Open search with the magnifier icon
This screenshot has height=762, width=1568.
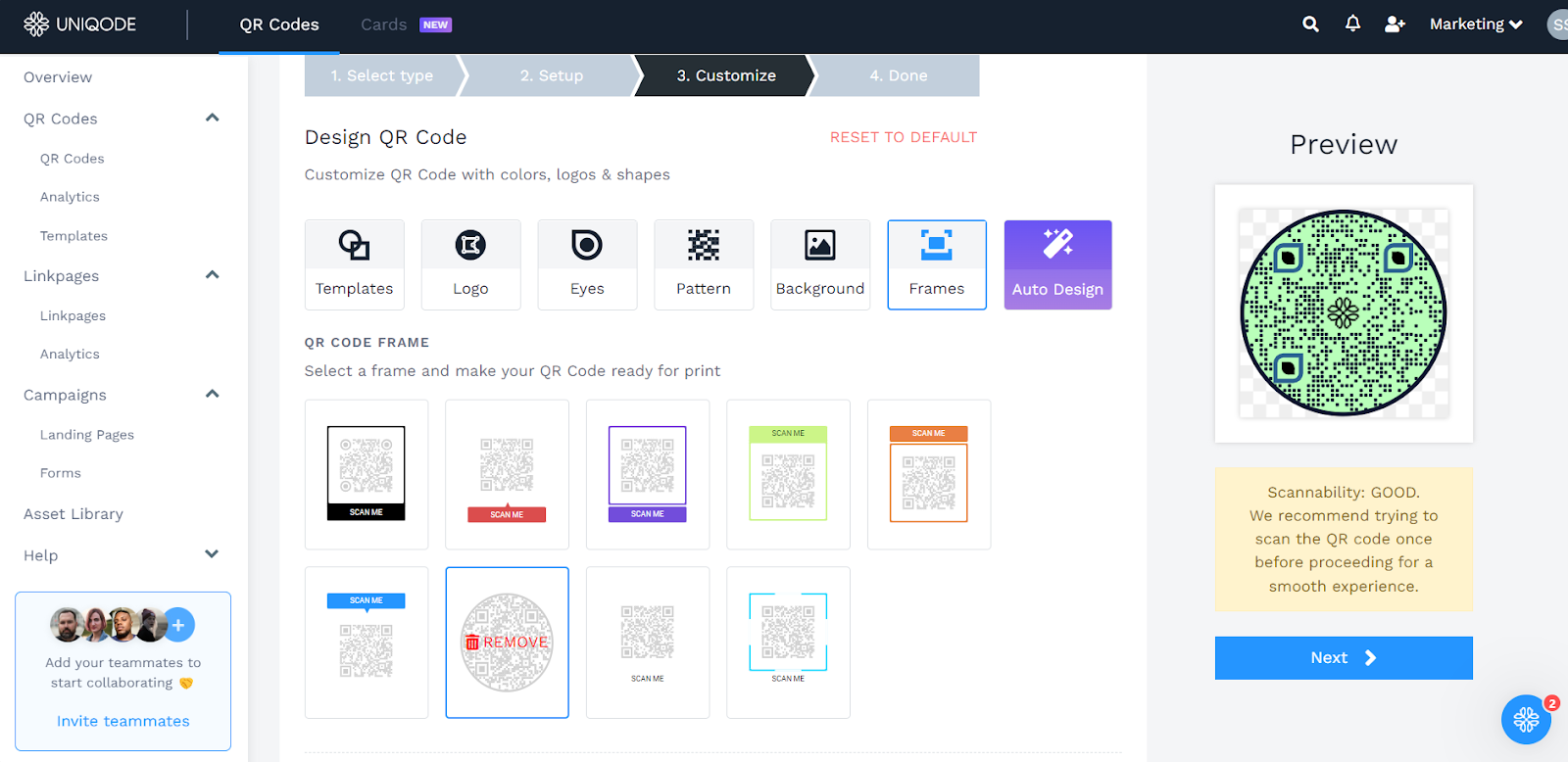coord(1310,24)
